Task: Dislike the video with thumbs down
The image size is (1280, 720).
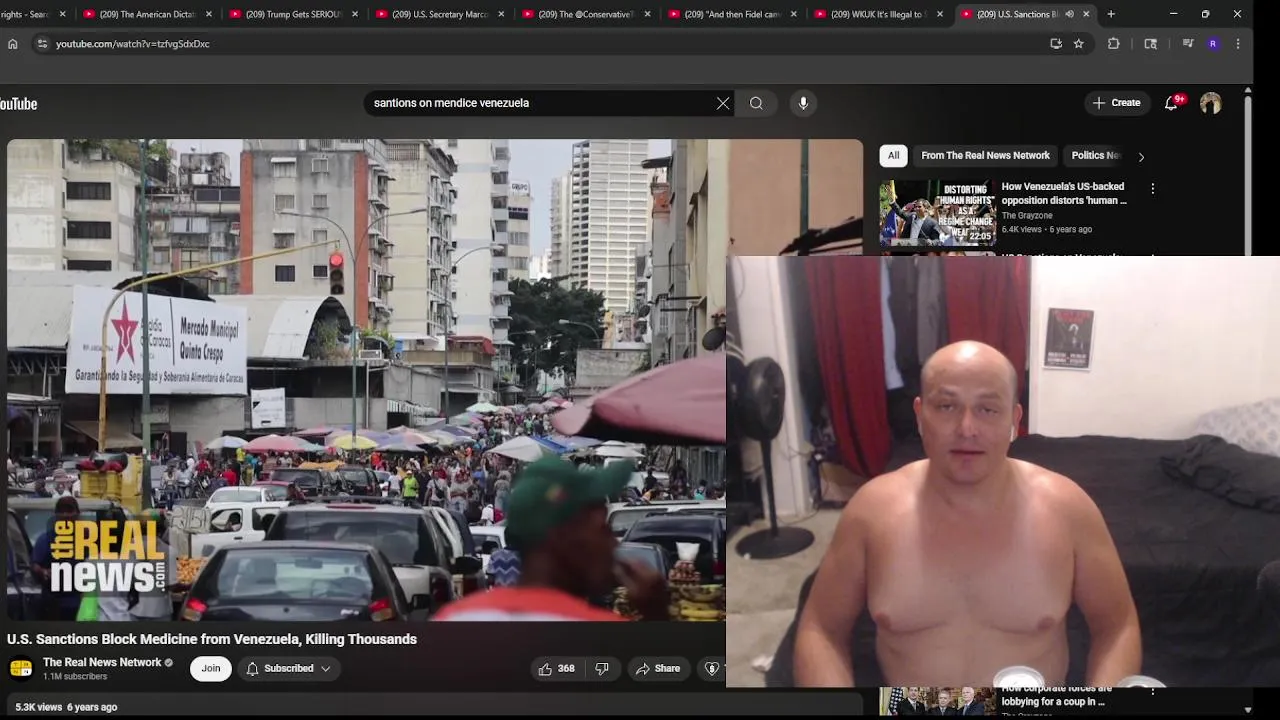Action: click(x=602, y=668)
